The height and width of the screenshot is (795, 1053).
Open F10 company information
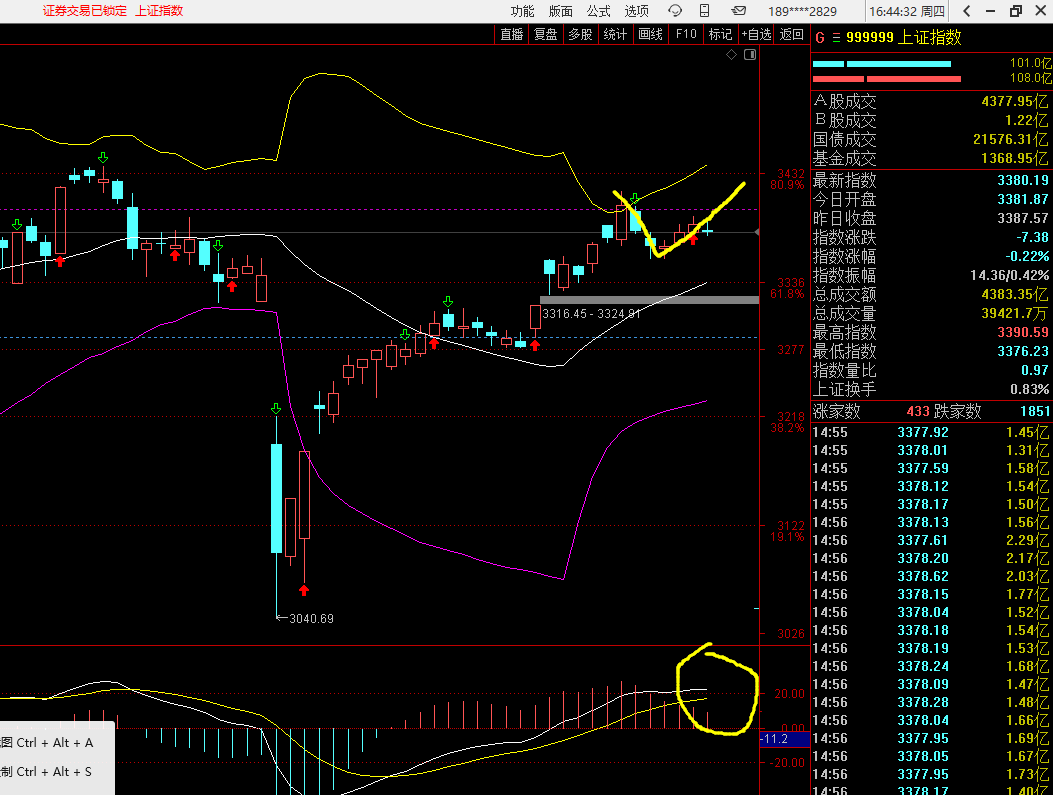[686, 34]
